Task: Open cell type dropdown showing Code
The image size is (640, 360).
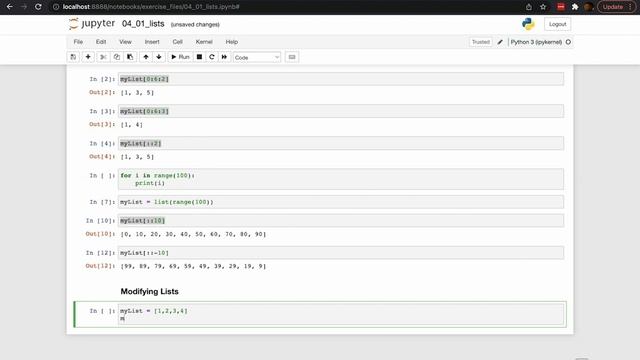Action: coord(257,58)
